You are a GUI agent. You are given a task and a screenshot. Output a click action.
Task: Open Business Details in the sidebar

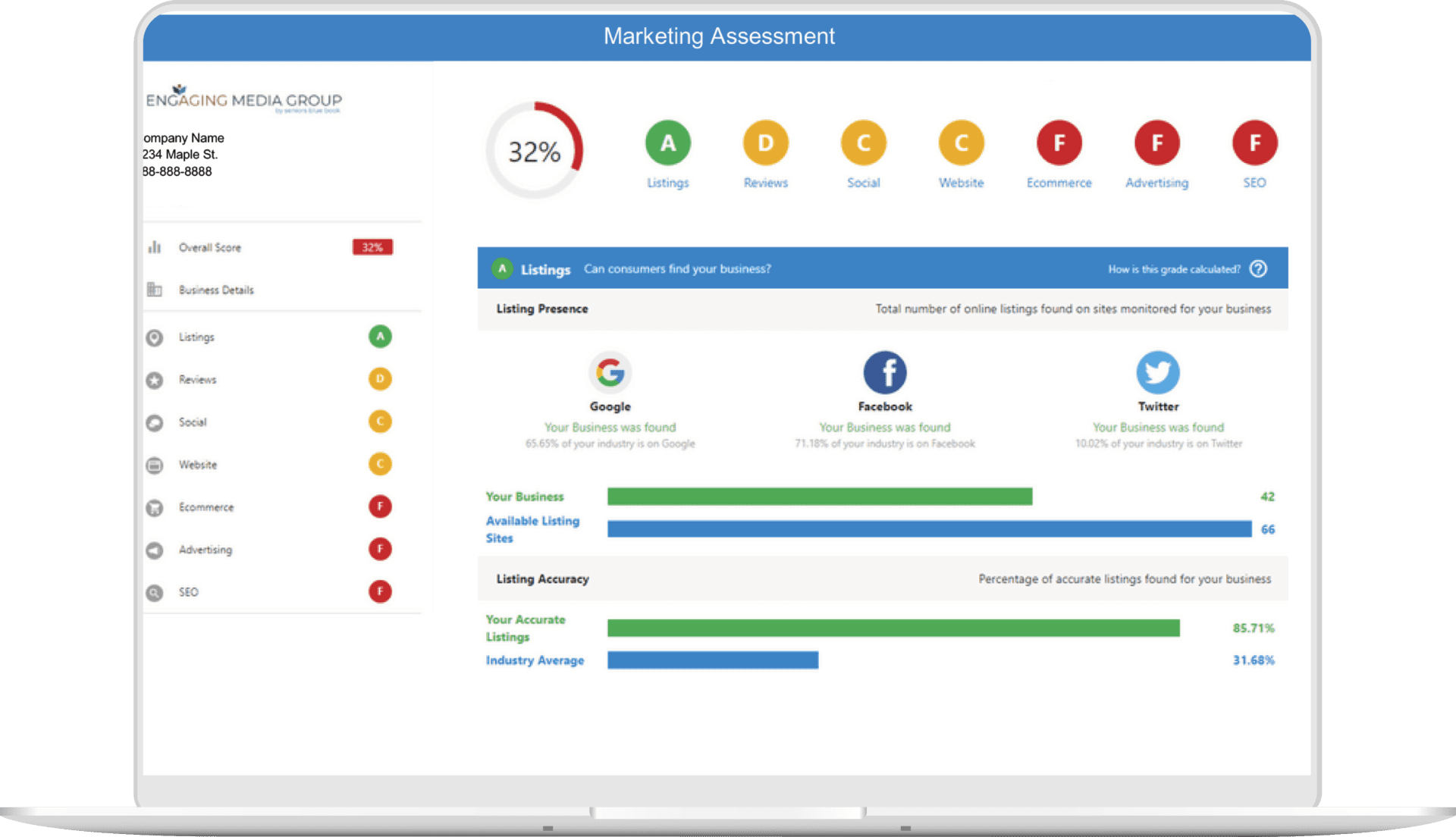point(216,290)
